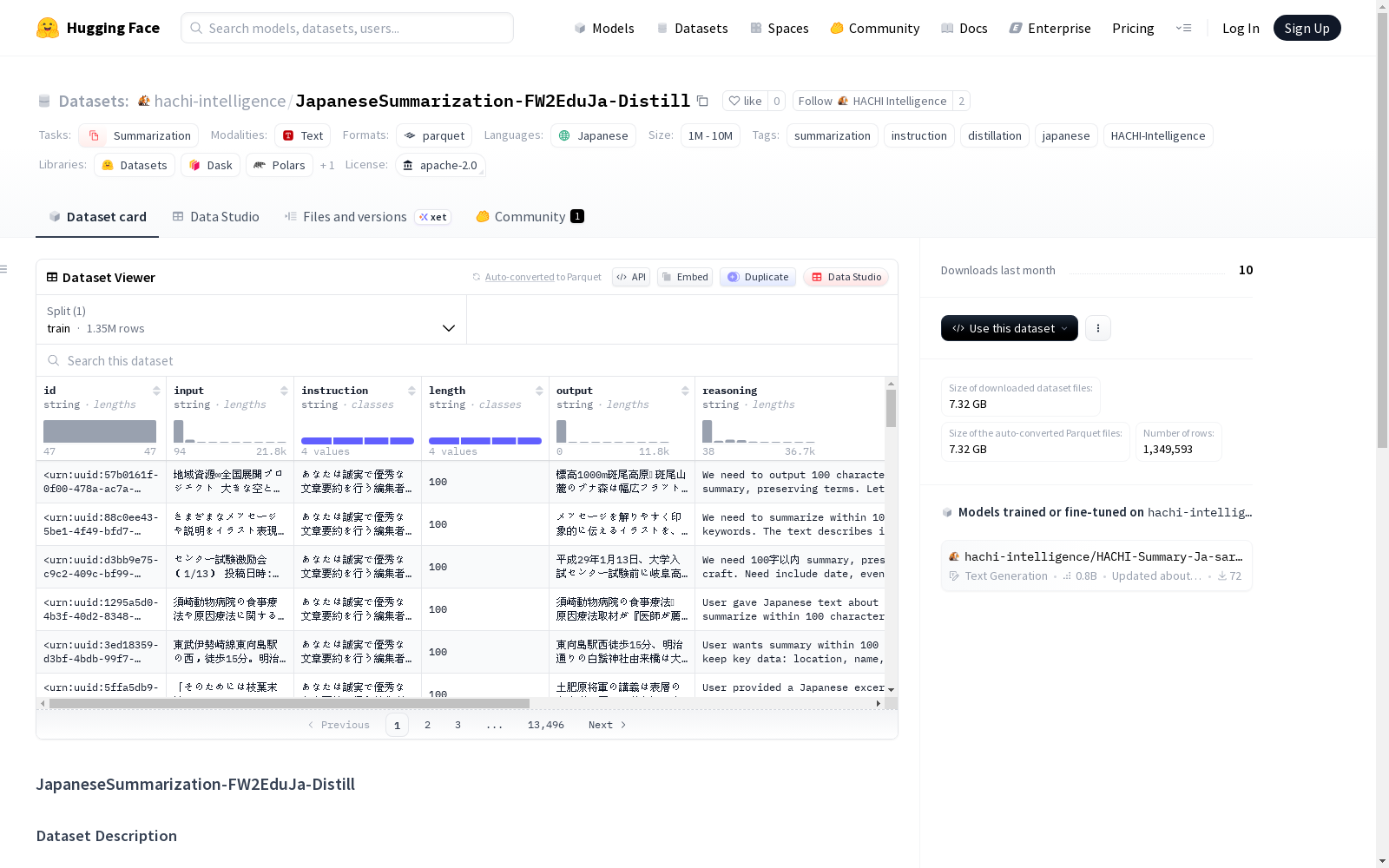This screenshot has width=1389, height=868.
Task: Click the Hugging Face logo icon
Action: coord(48,28)
